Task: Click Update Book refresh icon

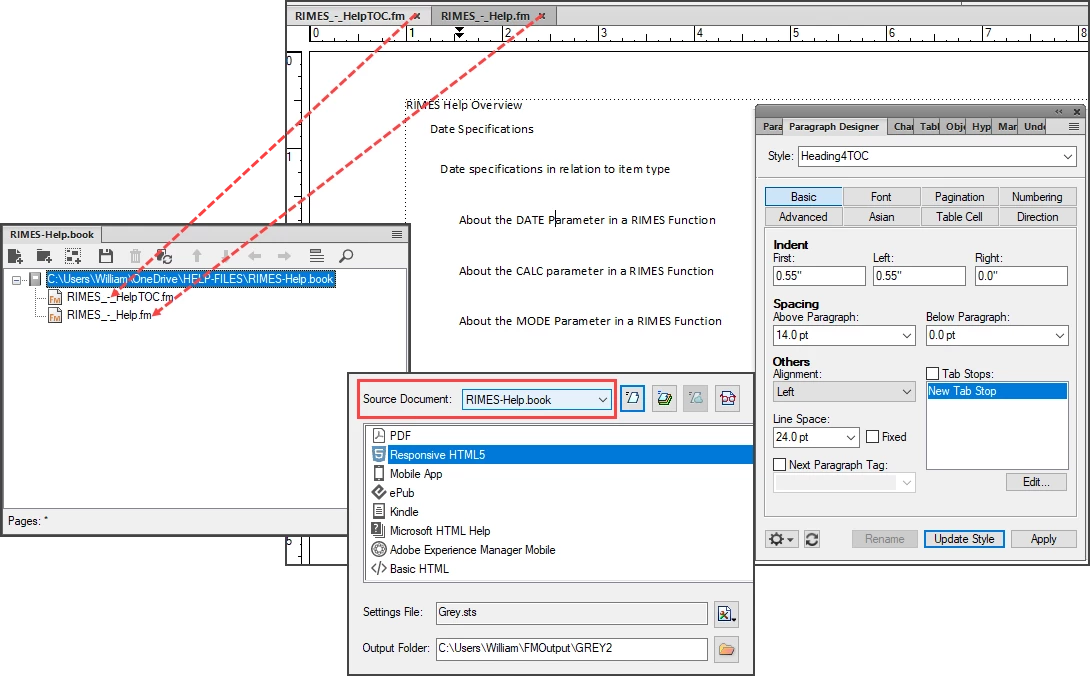Action: click(164, 256)
